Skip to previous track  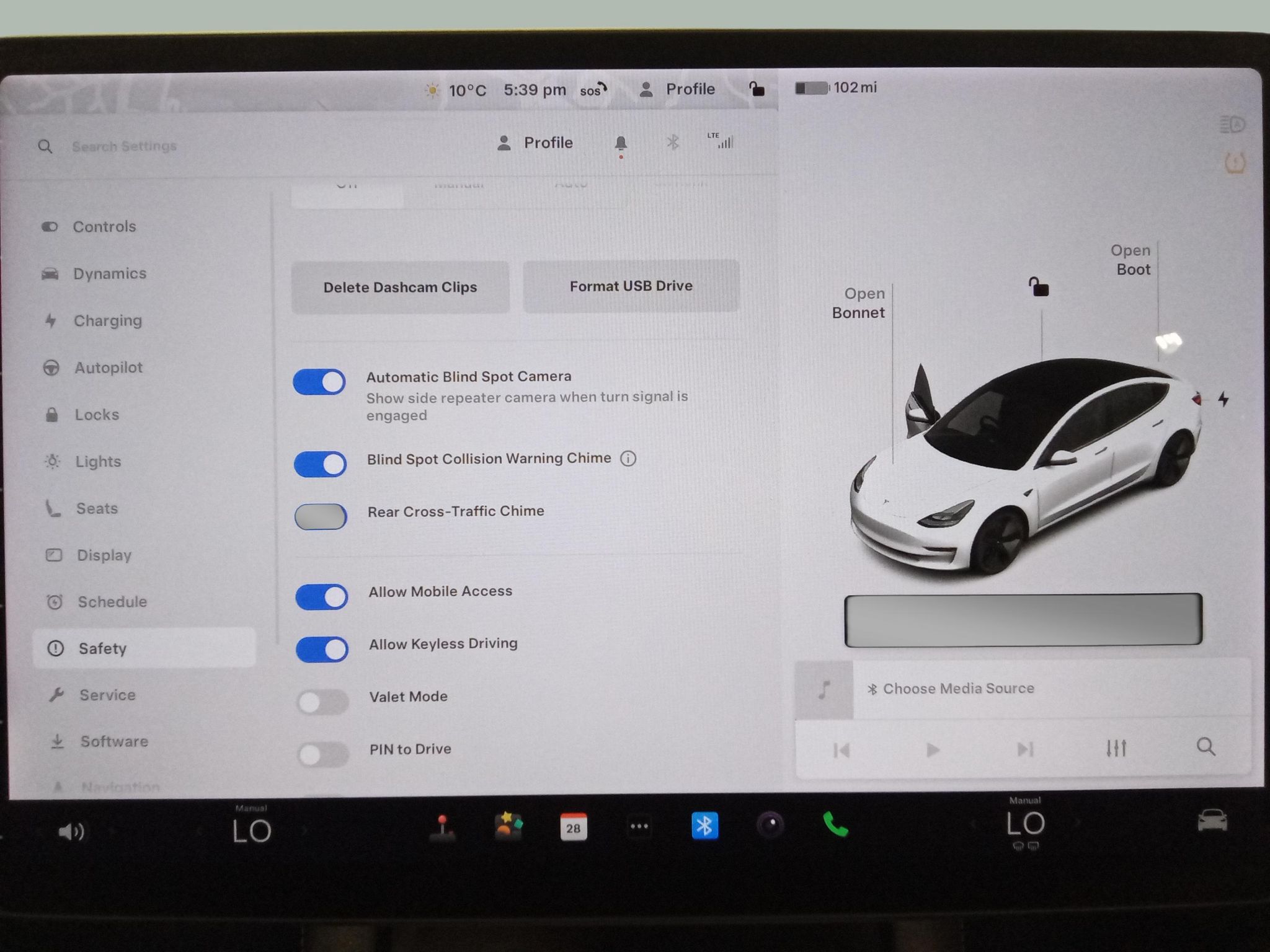841,751
